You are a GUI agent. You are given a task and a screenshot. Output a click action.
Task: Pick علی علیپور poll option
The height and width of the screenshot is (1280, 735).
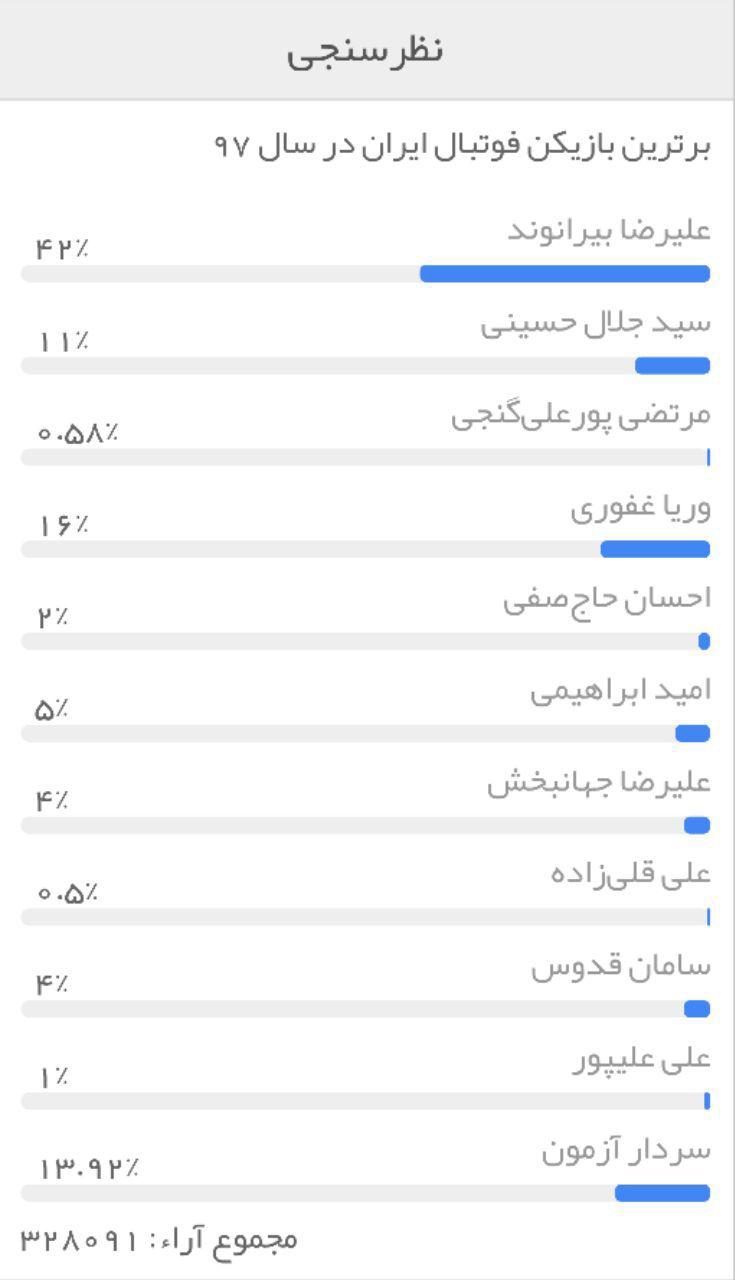(641, 1058)
